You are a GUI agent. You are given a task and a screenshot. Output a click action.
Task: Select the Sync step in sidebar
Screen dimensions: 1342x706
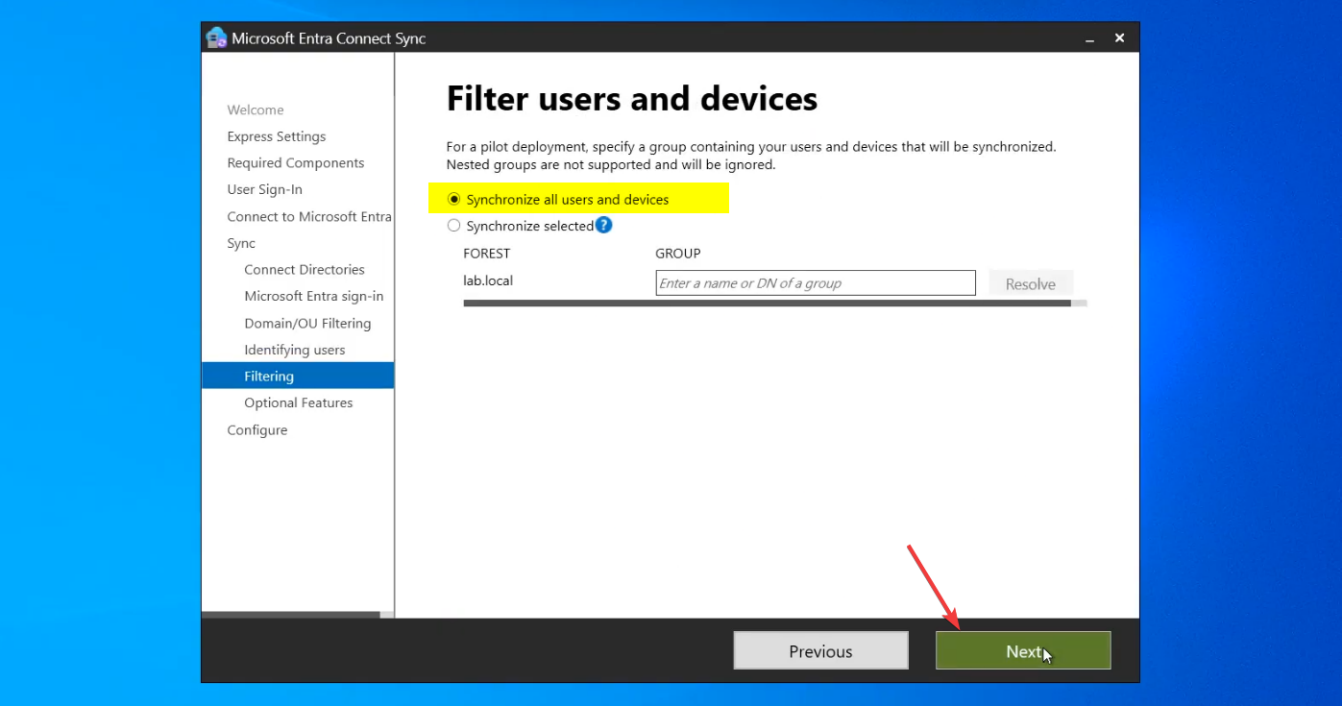tap(241, 243)
